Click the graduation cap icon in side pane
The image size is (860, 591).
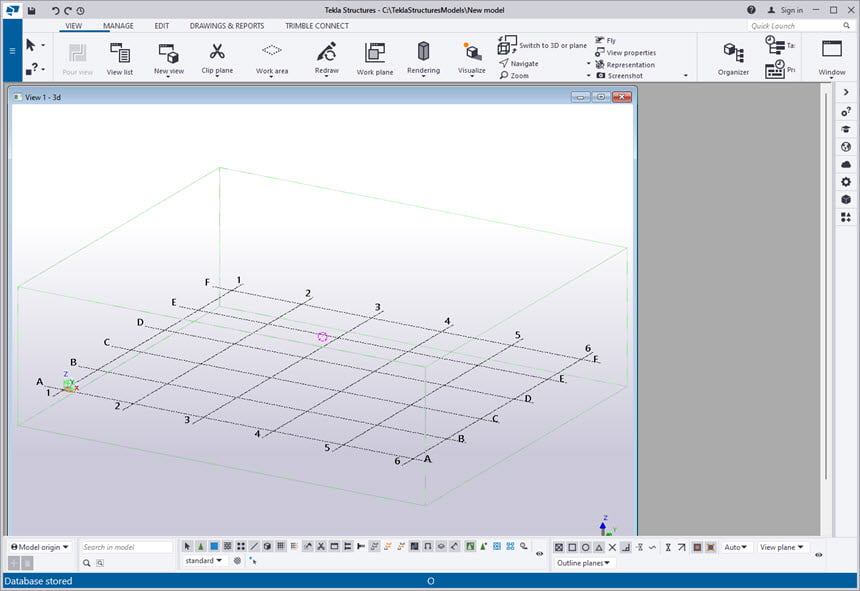point(846,129)
